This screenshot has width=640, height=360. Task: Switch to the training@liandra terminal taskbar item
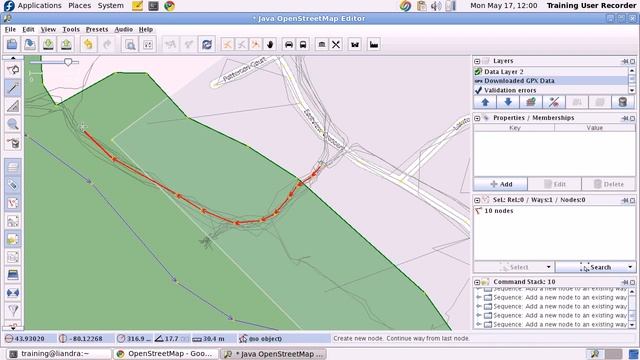click(60, 353)
